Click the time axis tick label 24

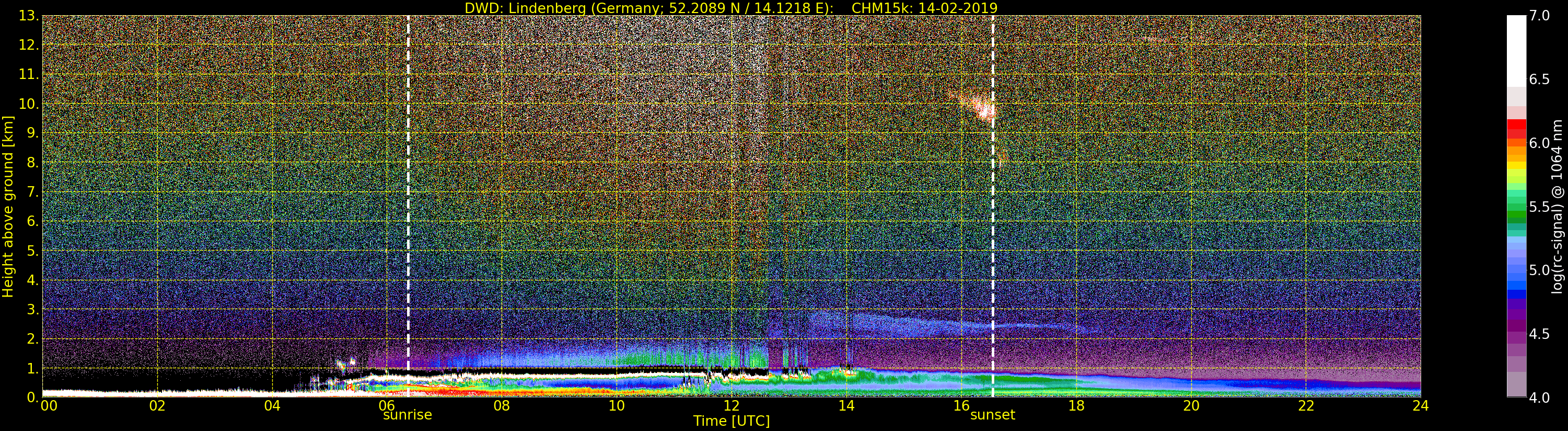point(1420,405)
